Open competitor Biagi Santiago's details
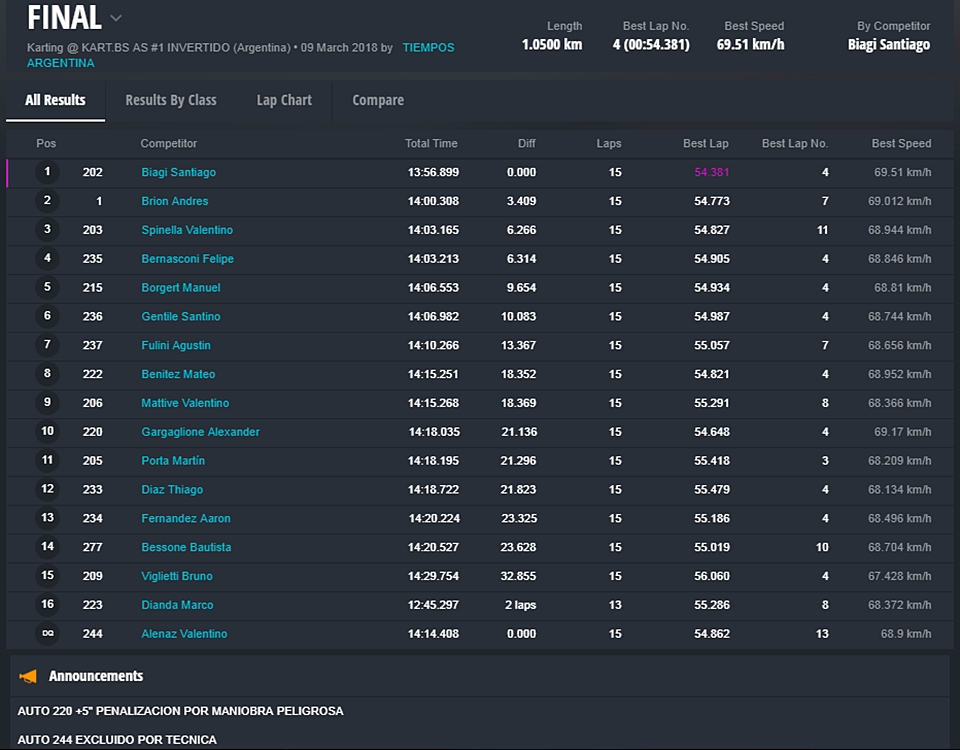 [x=178, y=172]
